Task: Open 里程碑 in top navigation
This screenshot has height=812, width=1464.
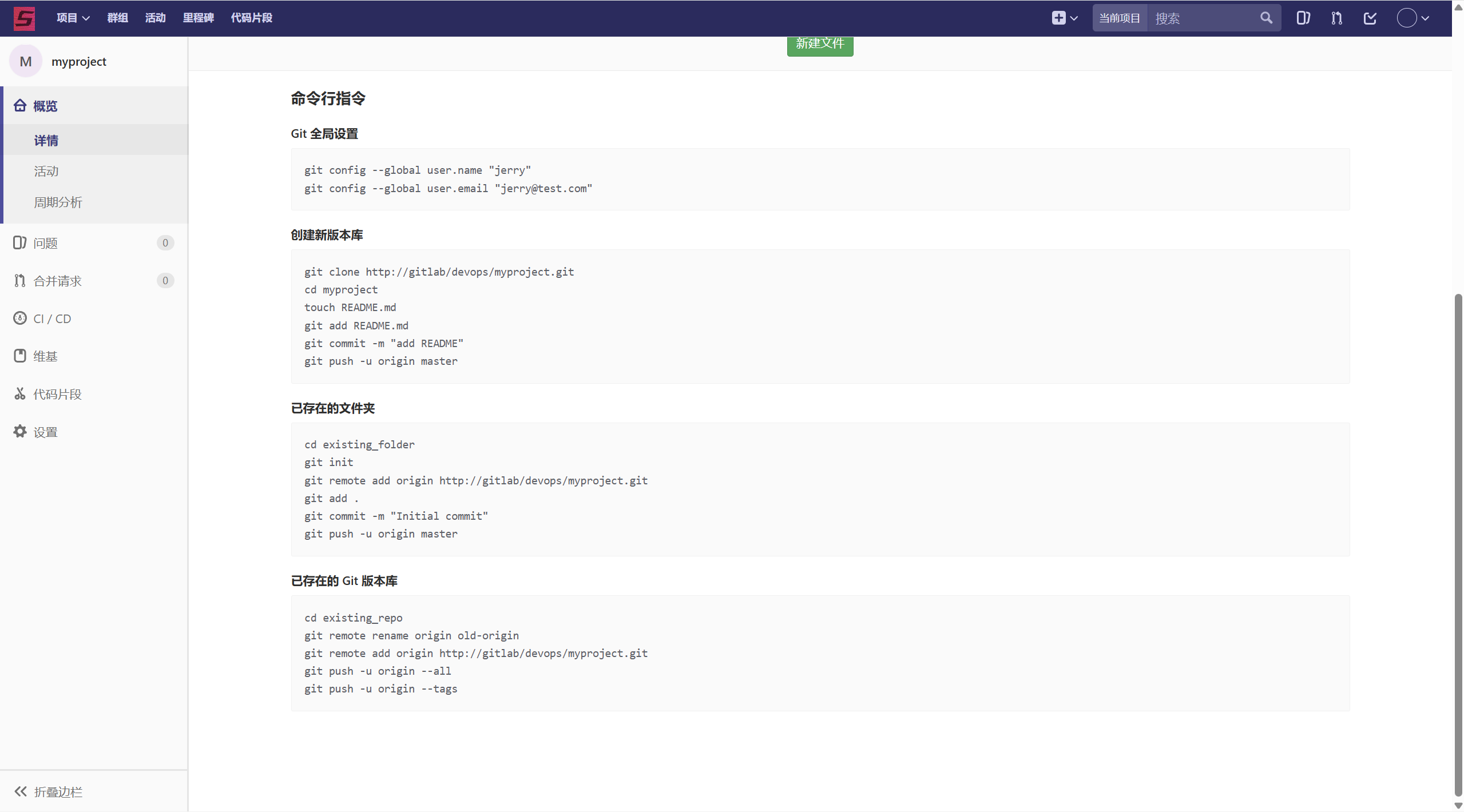Action: click(199, 18)
